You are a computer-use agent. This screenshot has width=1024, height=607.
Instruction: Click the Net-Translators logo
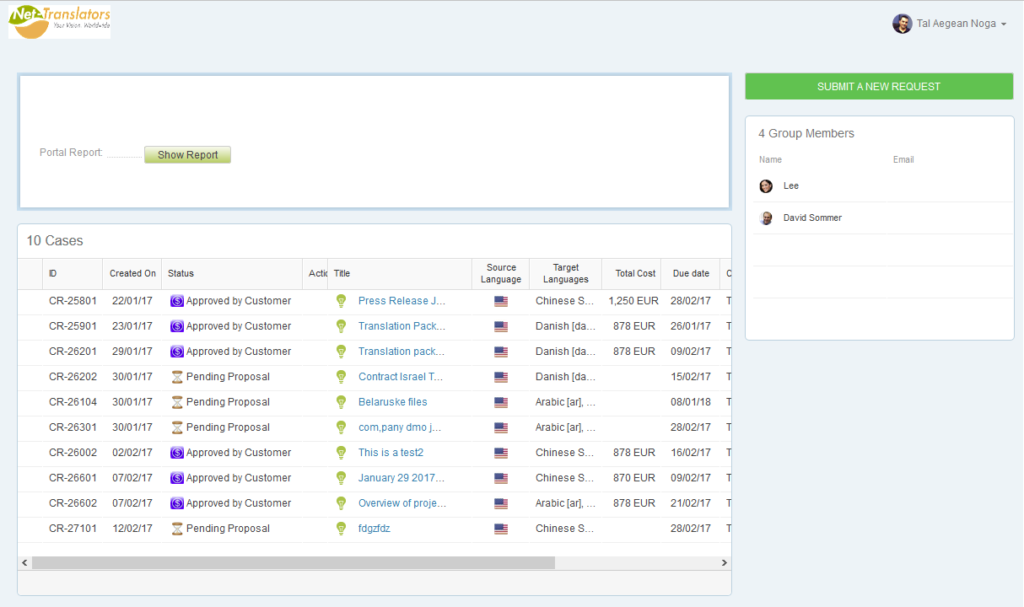pos(59,22)
